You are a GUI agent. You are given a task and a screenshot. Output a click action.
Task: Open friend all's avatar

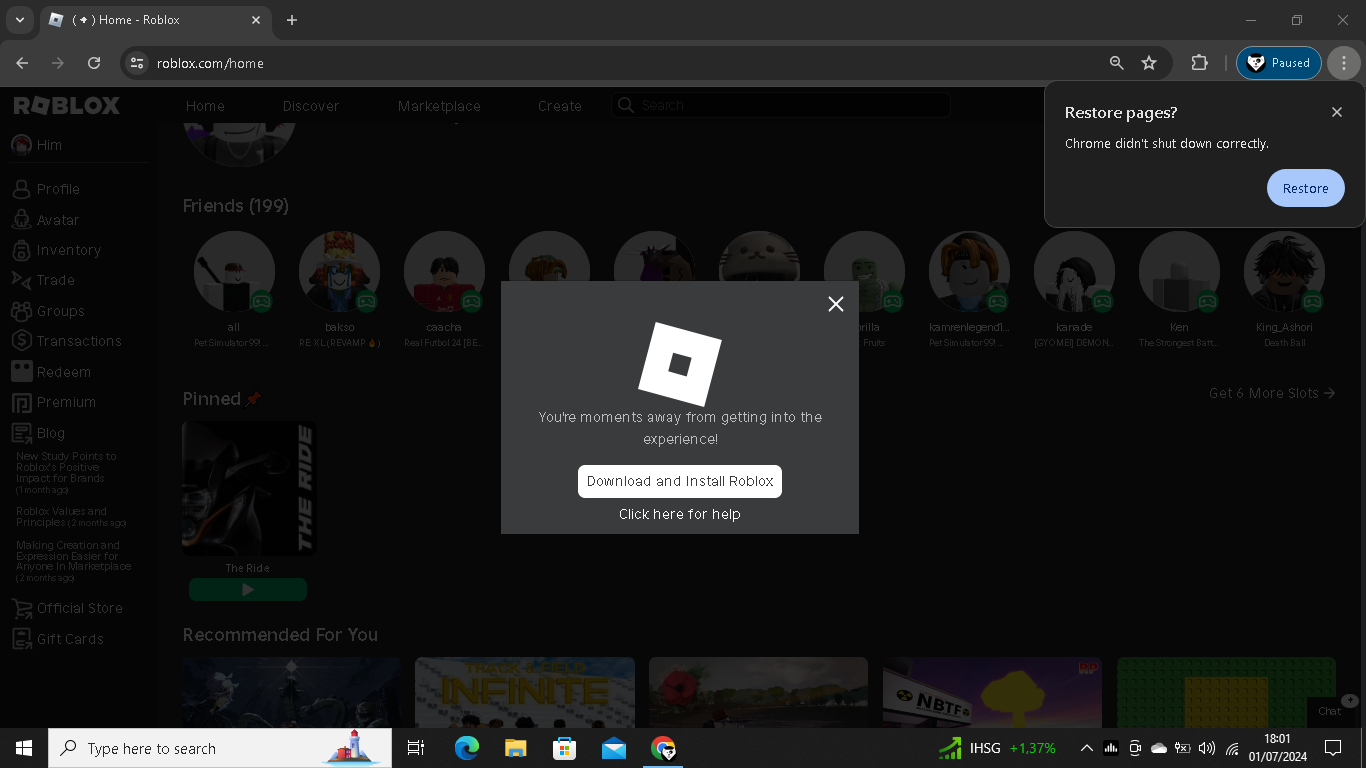[x=234, y=272]
